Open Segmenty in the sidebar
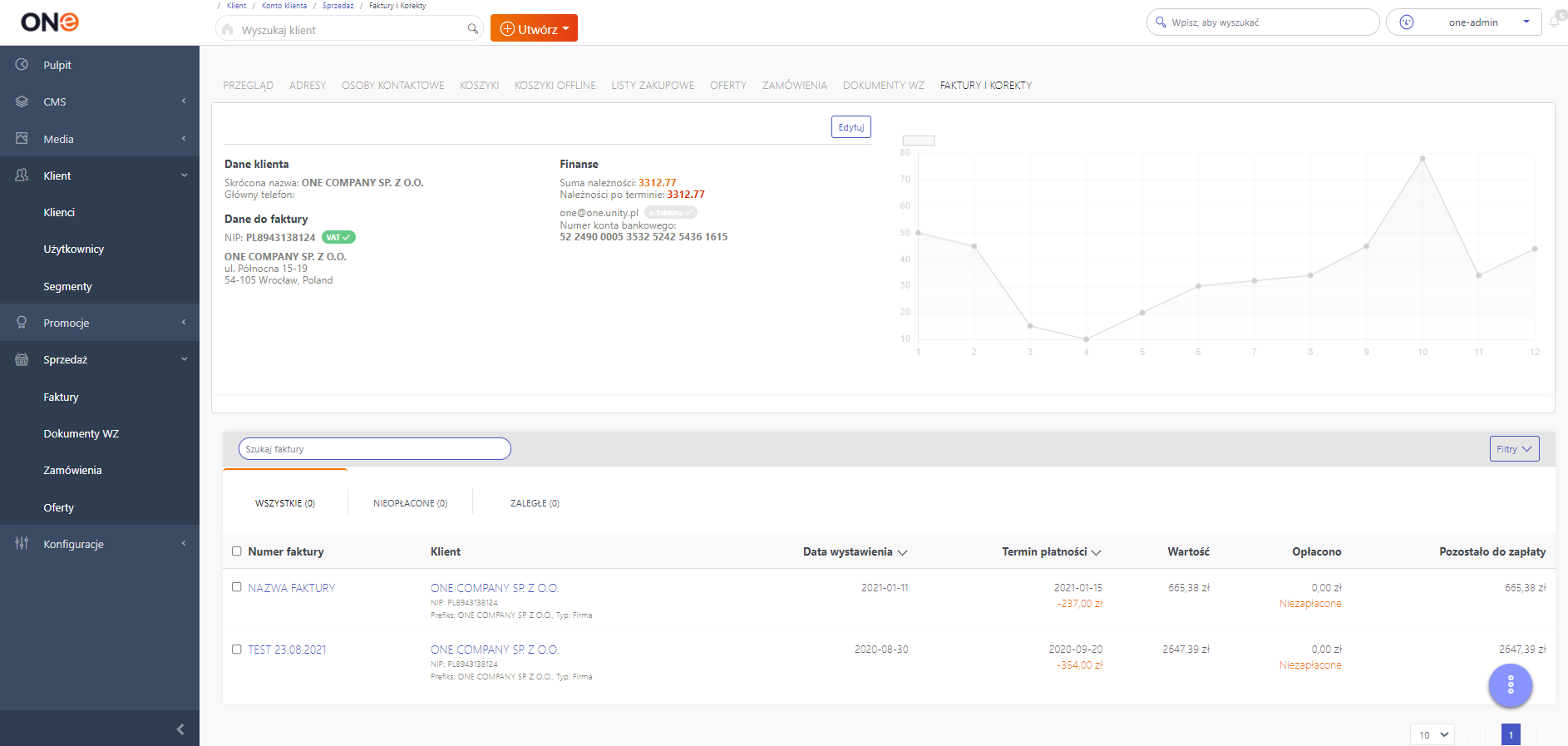Screen dimensions: 1568x746 tap(68, 286)
